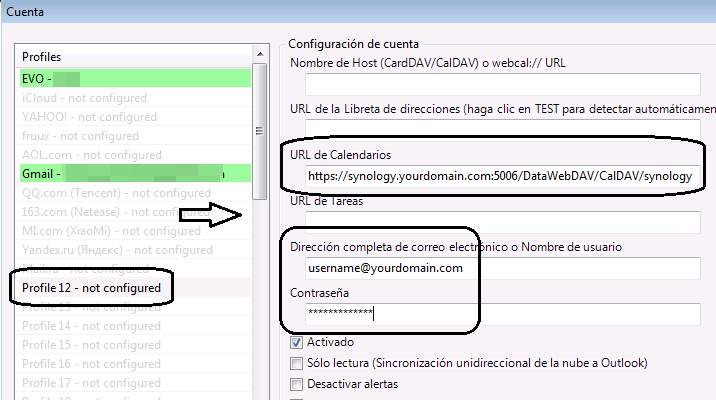Select Profile 15 - not configured
Viewport: 716px width, 400px height.
[135, 345]
